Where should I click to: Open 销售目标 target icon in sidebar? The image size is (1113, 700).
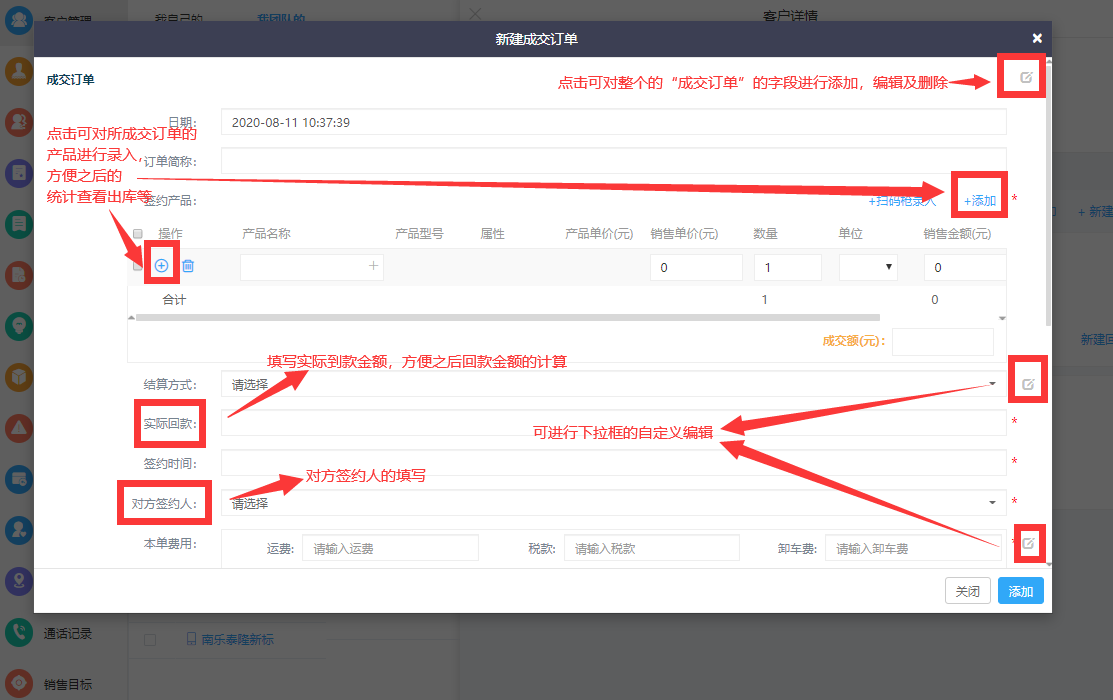pyautogui.click(x=18, y=684)
